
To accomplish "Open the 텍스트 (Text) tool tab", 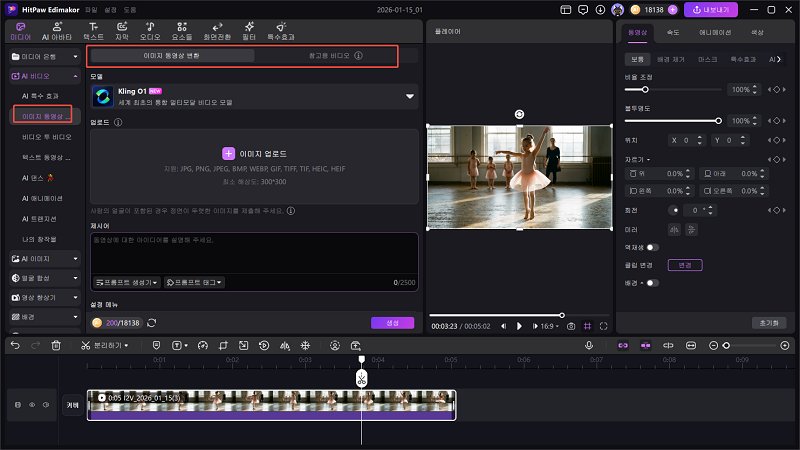I will 93,31.
